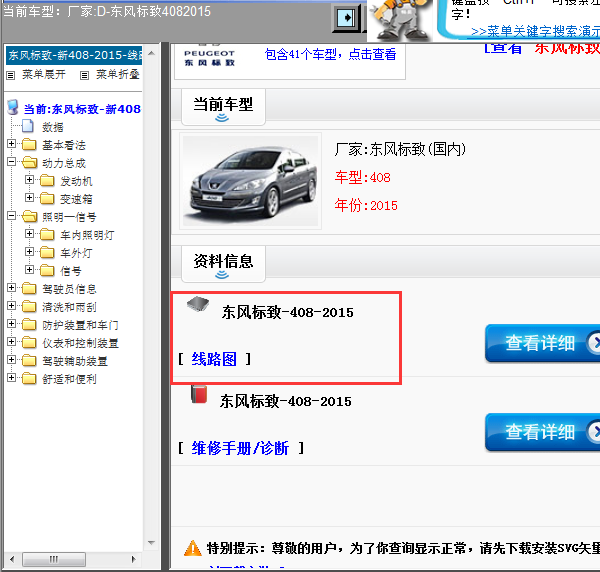
Task: Click the open 照明—信号 folder icon
Action: pos(29,216)
